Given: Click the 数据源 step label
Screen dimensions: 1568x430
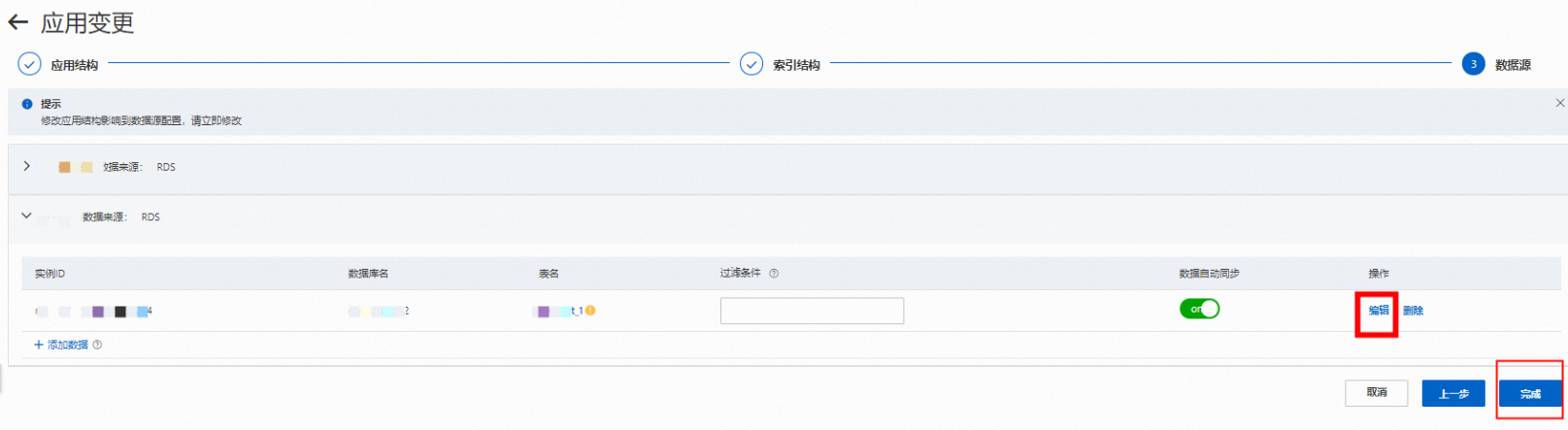Looking at the screenshot, I should pyautogui.click(x=1513, y=65).
